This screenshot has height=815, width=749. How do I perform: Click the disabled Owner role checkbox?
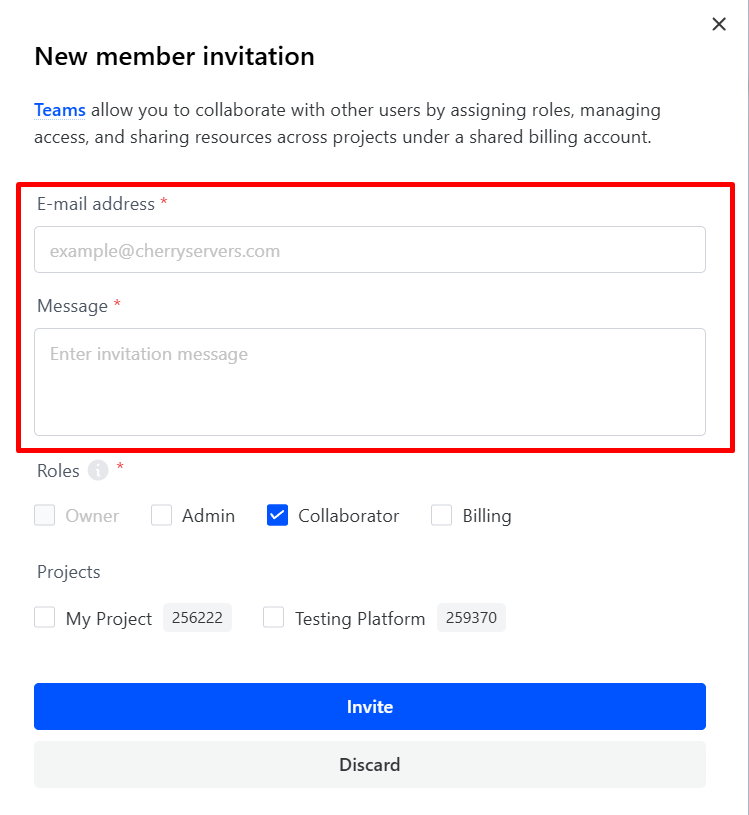pyautogui.click(x=45, y=516)
